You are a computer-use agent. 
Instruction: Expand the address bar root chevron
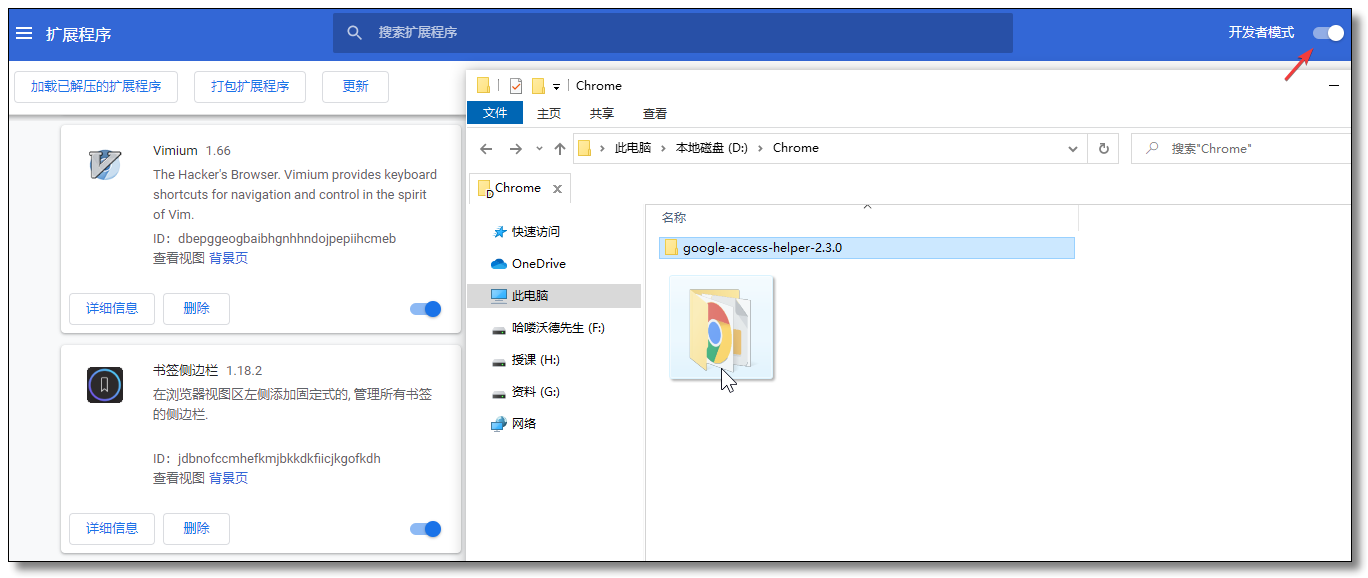(603, 148)
